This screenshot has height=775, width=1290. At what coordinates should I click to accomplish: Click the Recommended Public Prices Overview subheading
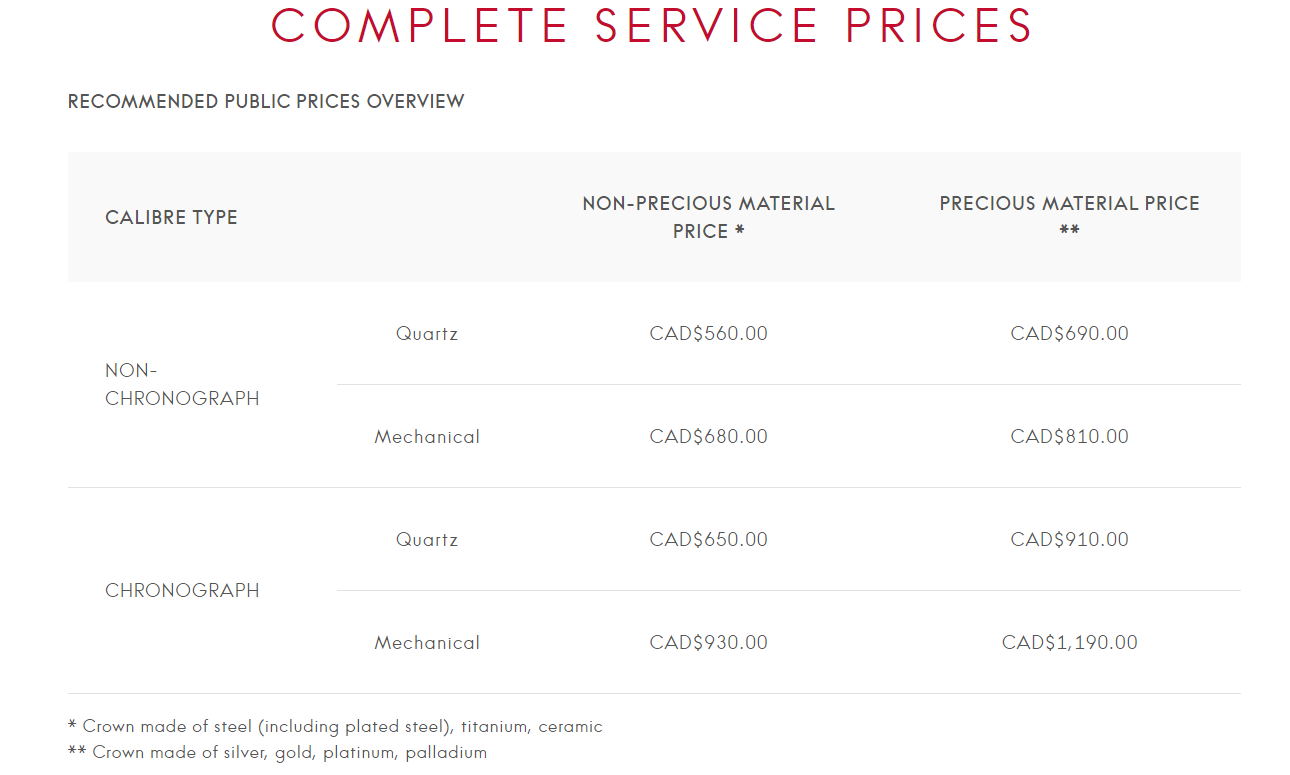266,101
